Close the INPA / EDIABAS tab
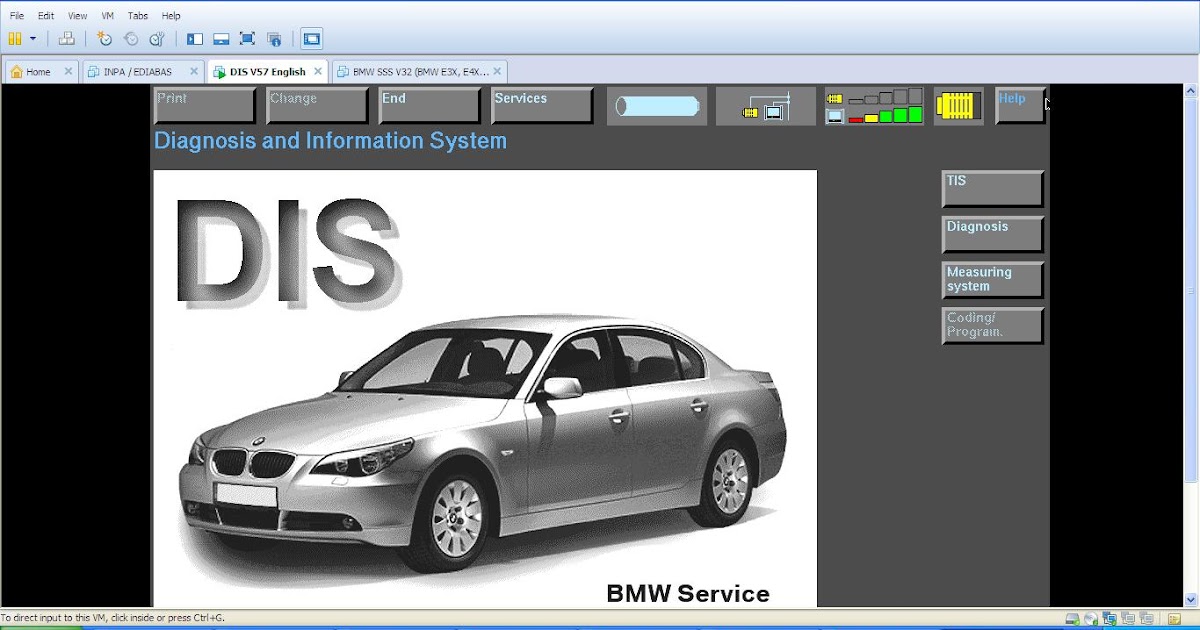The width and height of the screenshot is (1200, 630). coord(194,72)
